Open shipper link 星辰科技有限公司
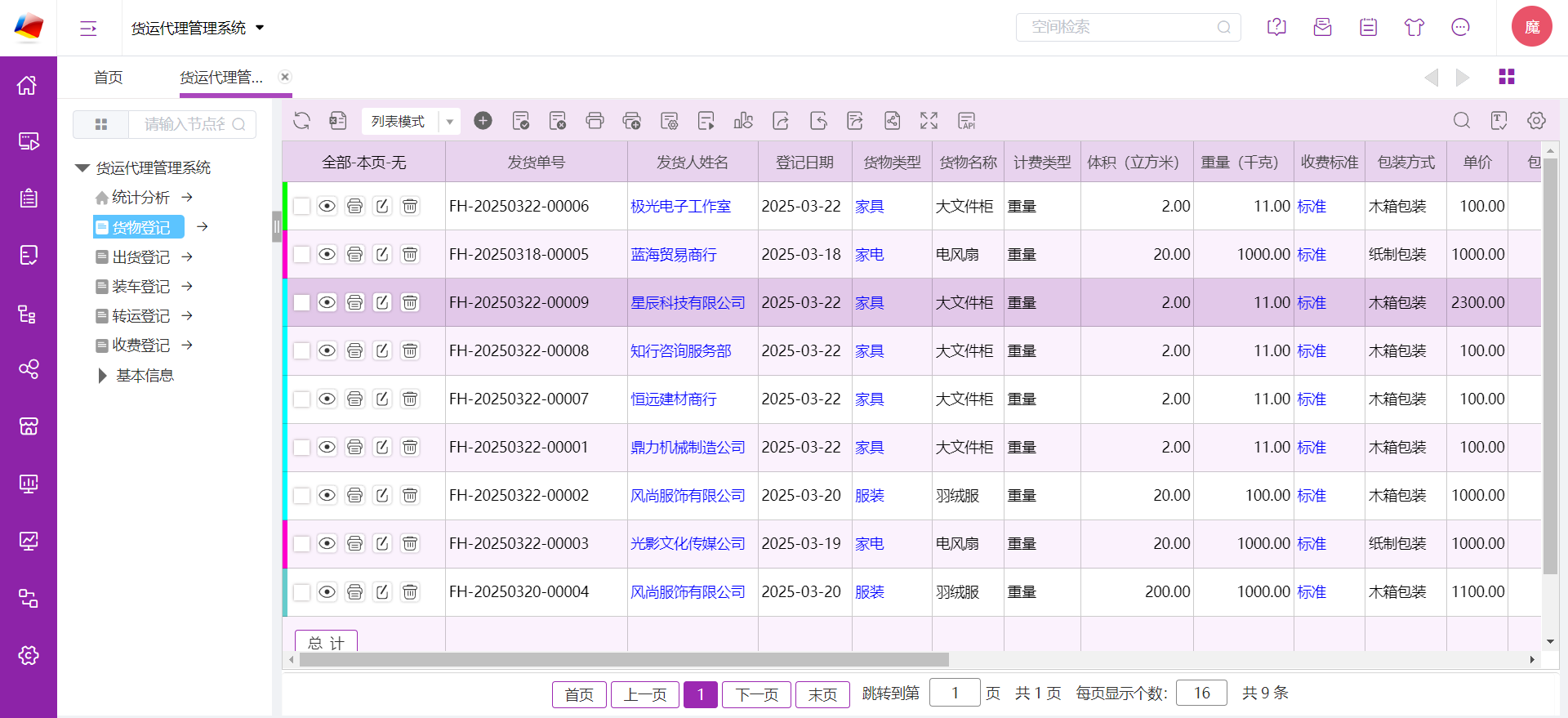 (x=688, y=302)
